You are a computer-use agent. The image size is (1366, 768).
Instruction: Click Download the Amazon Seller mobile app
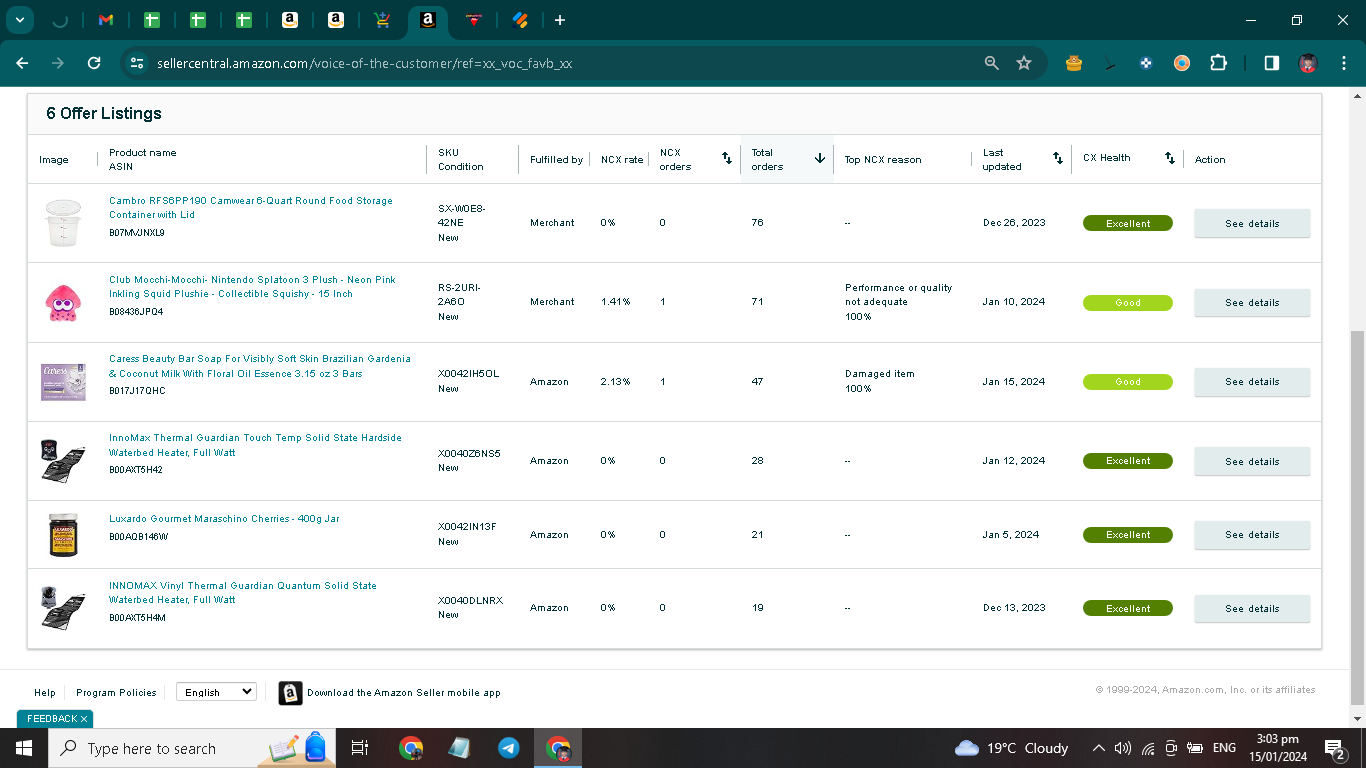(x=404, y=692)
